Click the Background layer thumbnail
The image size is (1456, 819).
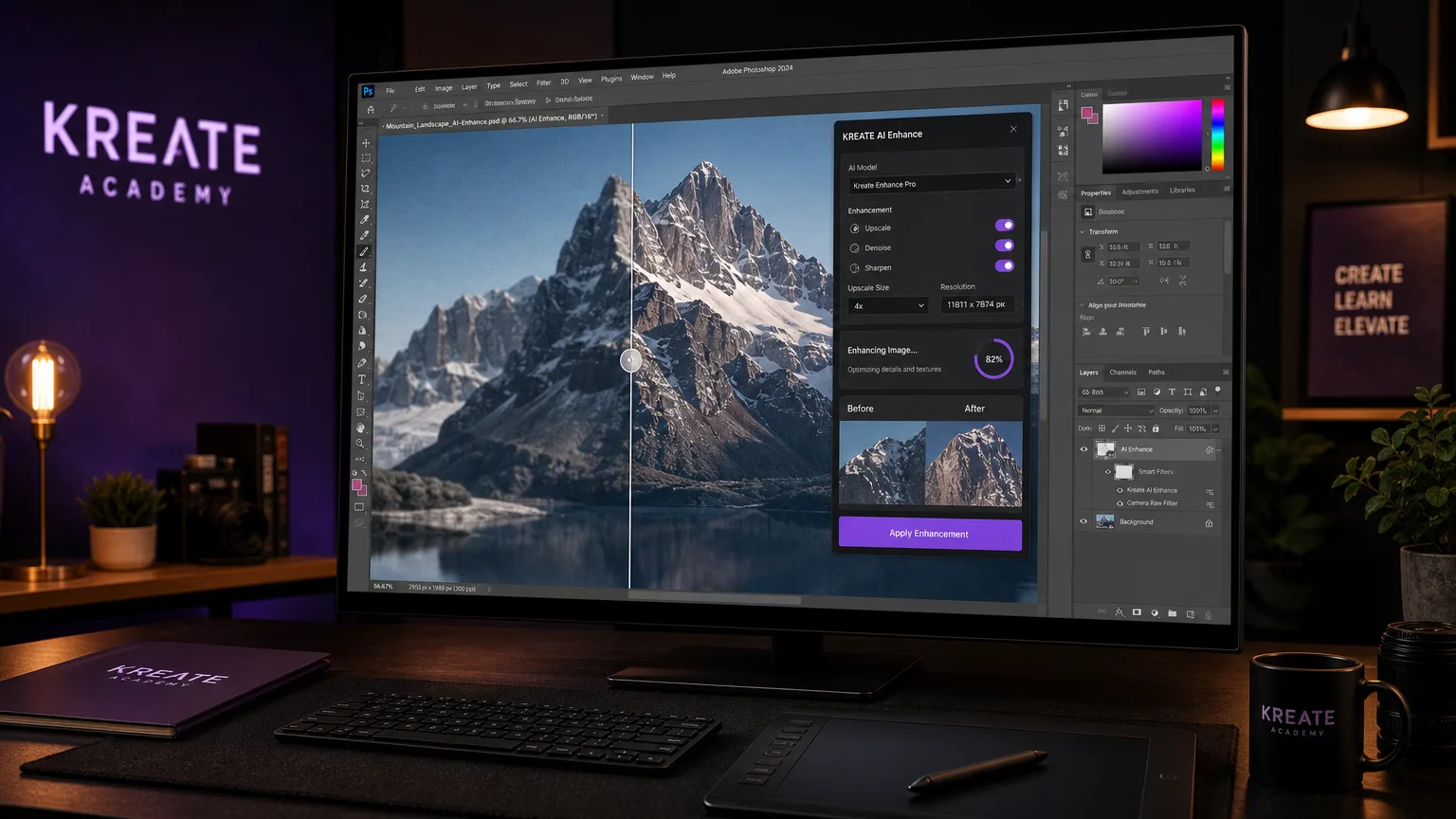point(1104,521)
